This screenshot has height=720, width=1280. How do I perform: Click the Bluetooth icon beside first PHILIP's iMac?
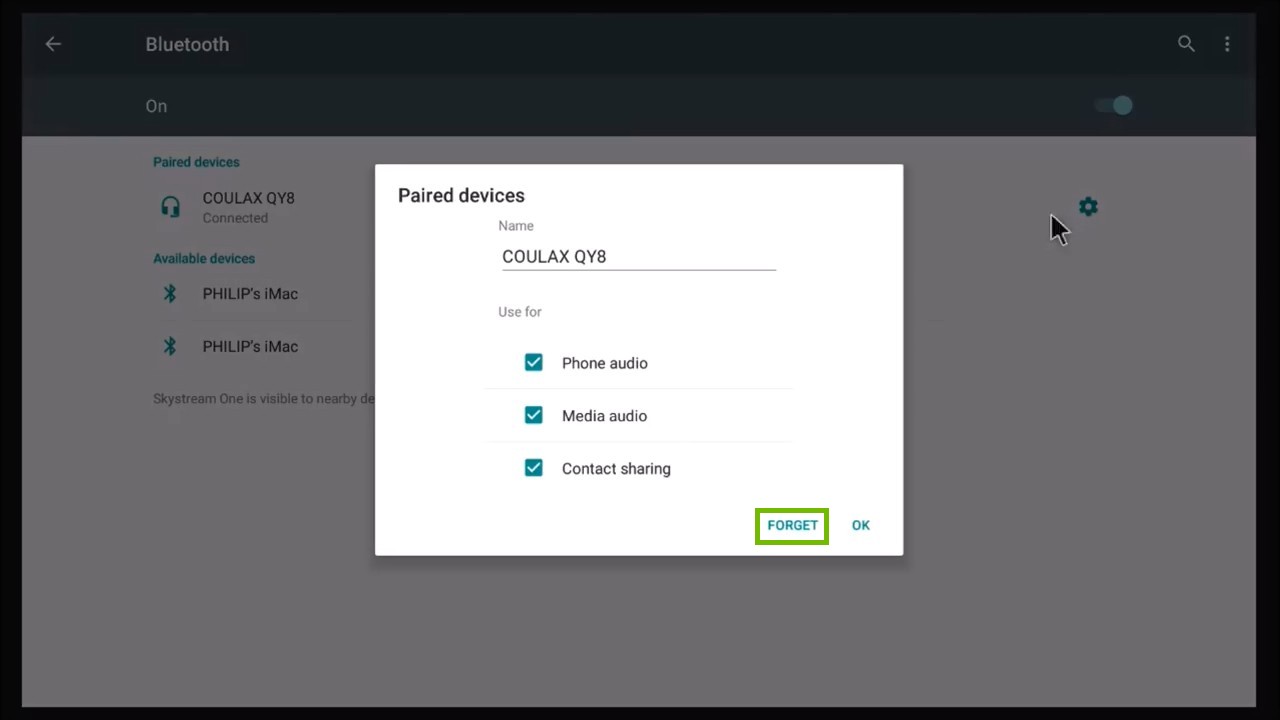point(169,293)
